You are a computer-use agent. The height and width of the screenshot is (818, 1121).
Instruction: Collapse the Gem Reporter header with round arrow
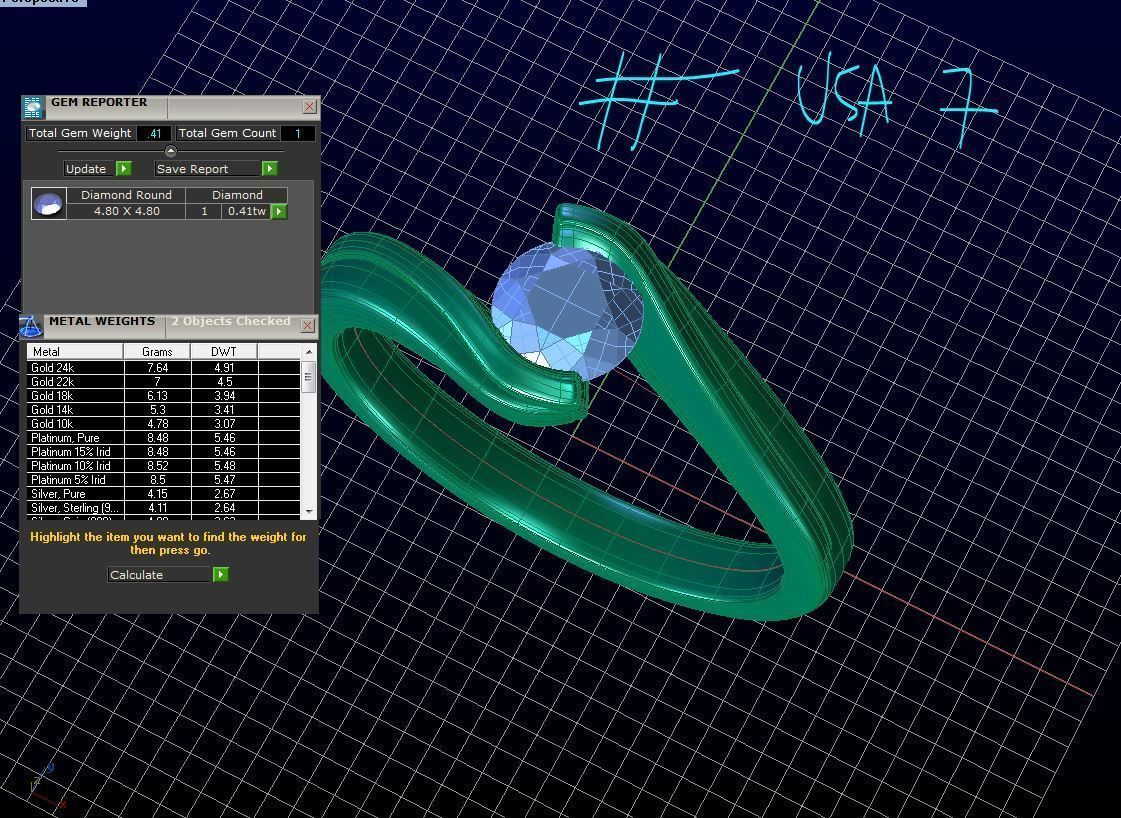coord(170,151)
